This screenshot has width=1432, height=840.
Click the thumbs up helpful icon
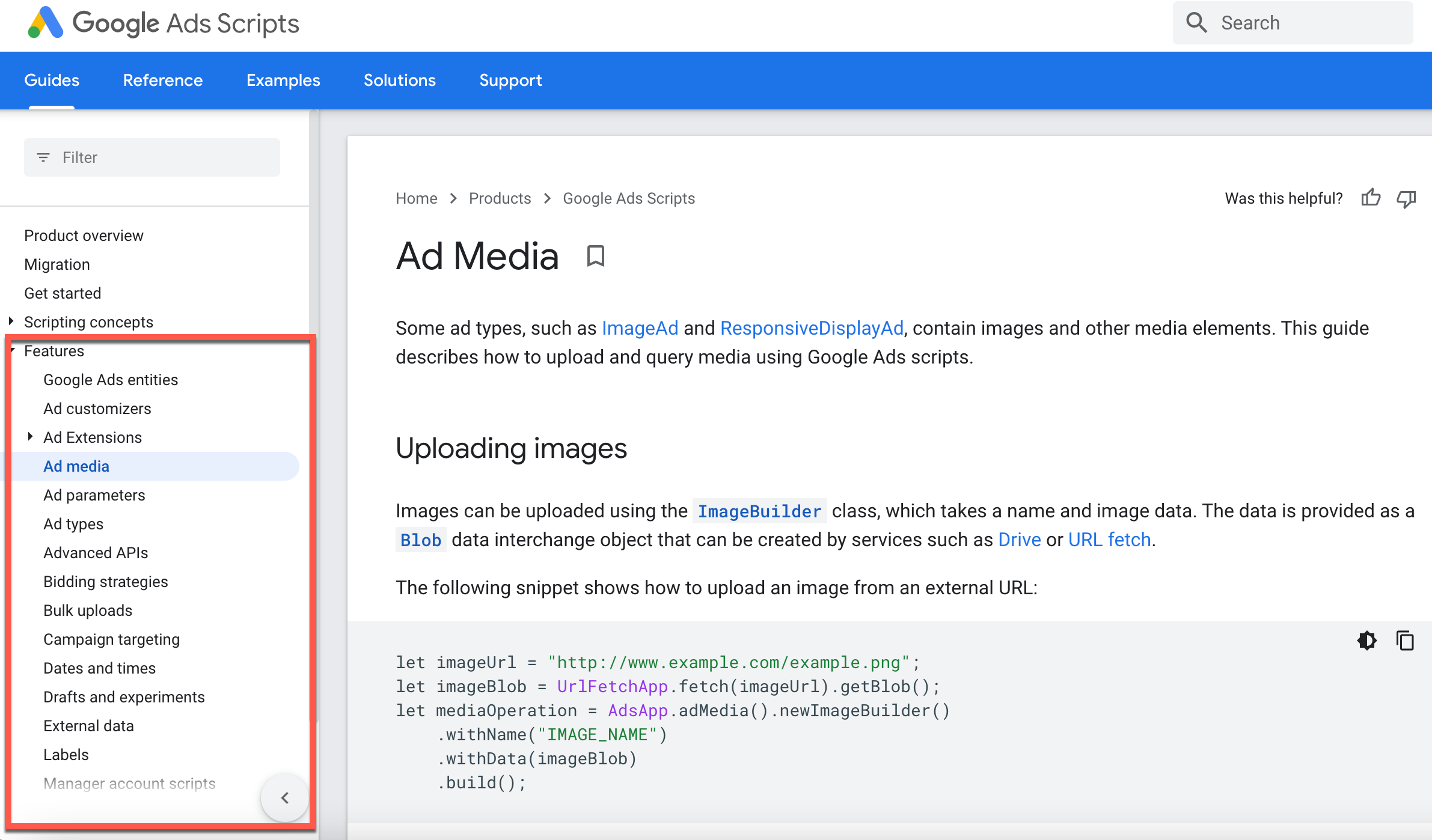coord(1372,198)
